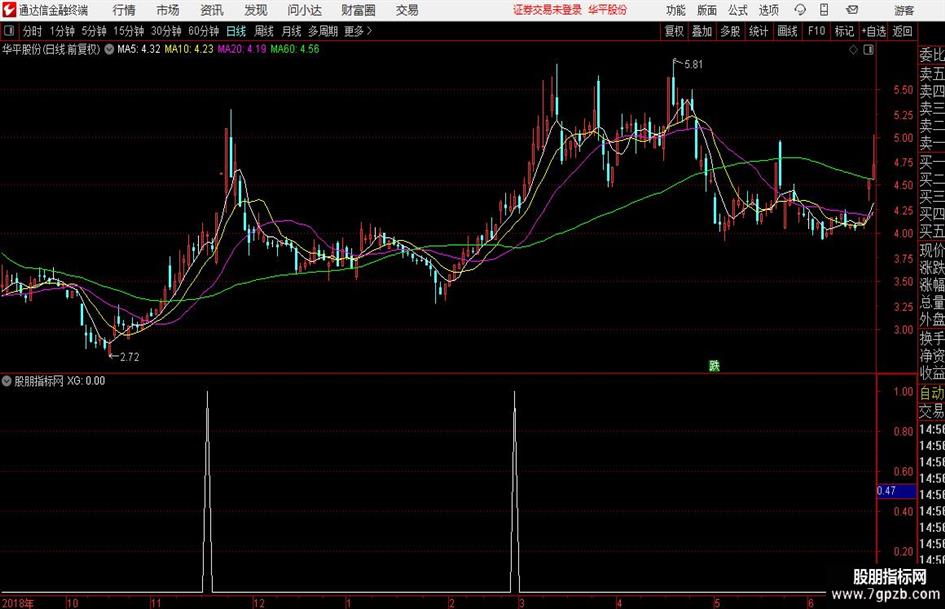Screen dimensions: 945x609
Task: Open 多周期 multi-period view
Action: (x=323, y=31)
